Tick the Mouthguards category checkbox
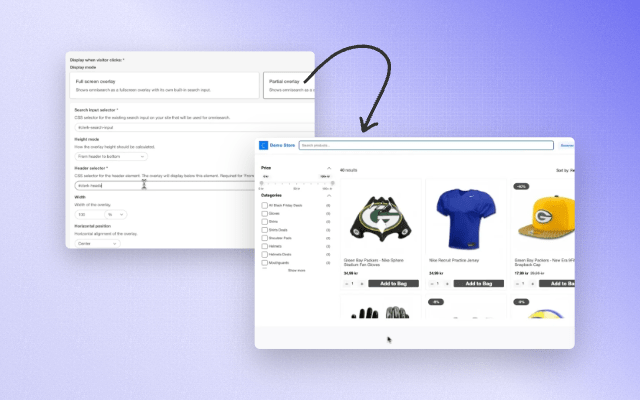Image resolution: width=640 pixels, height=400 pixels. (264, 262)
